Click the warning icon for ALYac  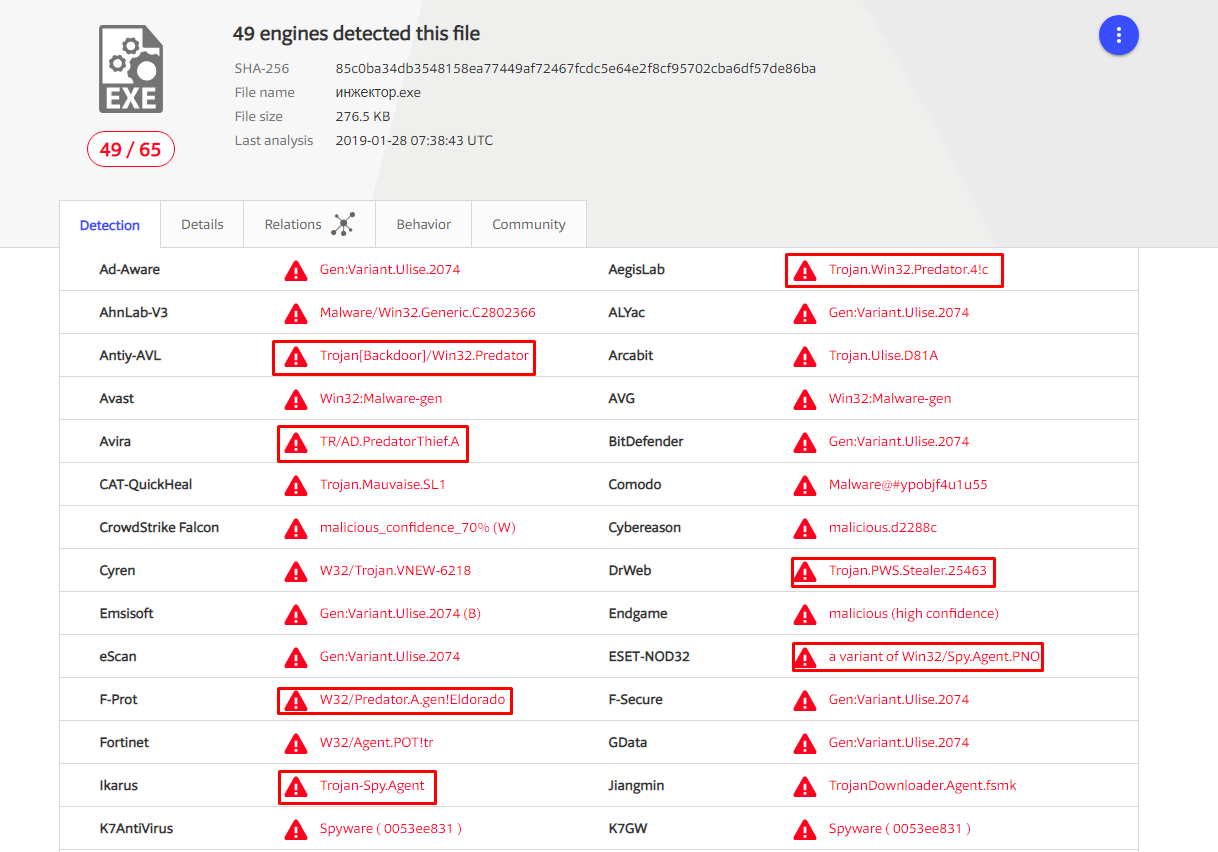click(x=804, y=313)
